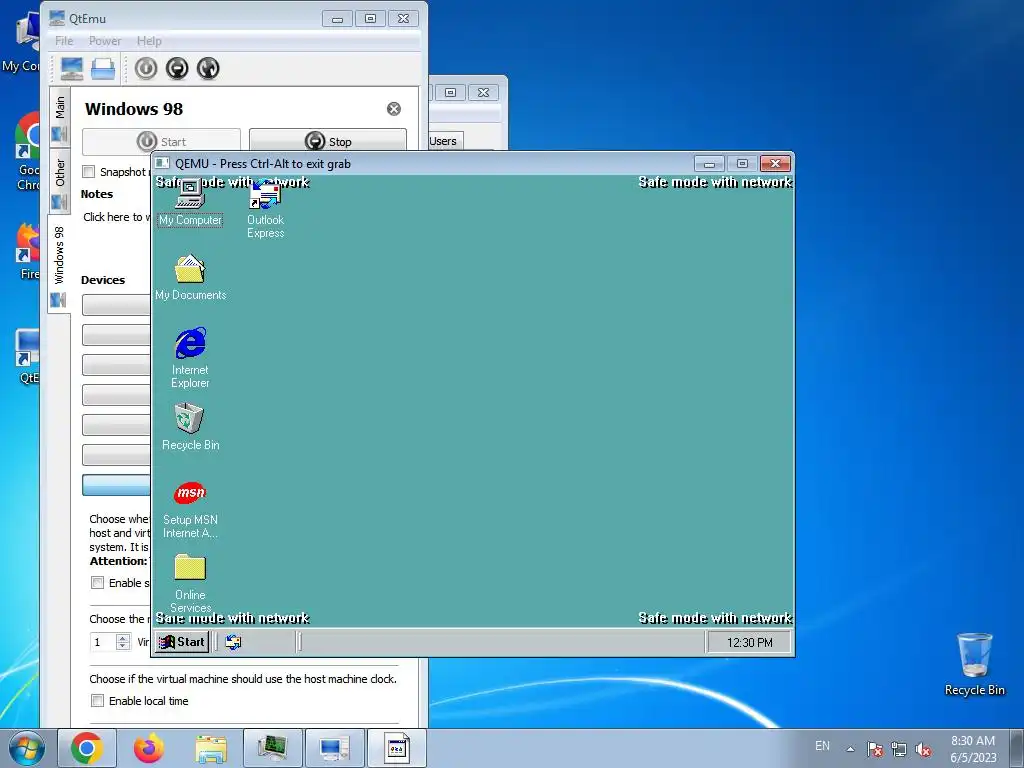Select the Windows 98 vertical tab
Image resolution: width=1024 pixels, height=768 pixels.
(x=59, y=264)
